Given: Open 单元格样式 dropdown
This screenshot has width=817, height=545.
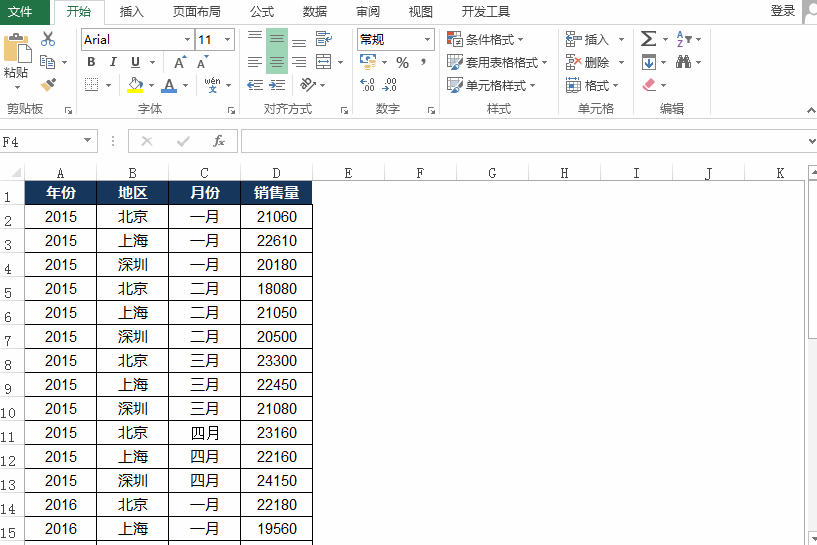Looking at the screenshot, I should click(x=491, y=85).
